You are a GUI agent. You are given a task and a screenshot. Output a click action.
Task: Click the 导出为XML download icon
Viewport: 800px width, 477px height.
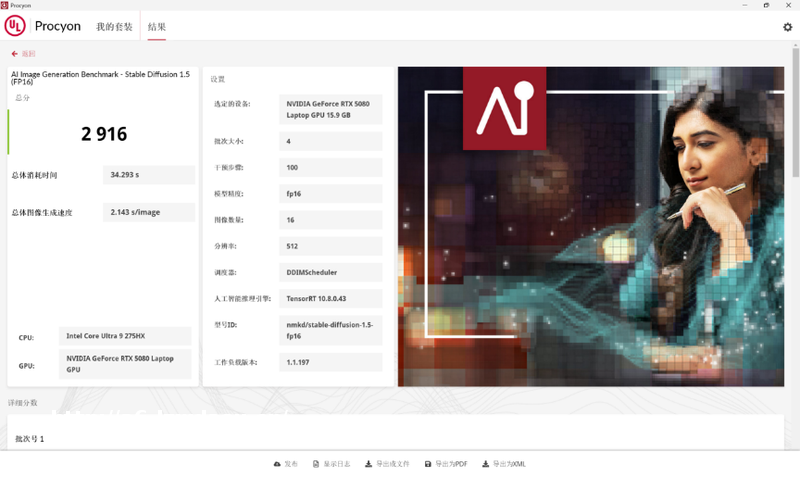pyautogui.click(x=485, y=464)
